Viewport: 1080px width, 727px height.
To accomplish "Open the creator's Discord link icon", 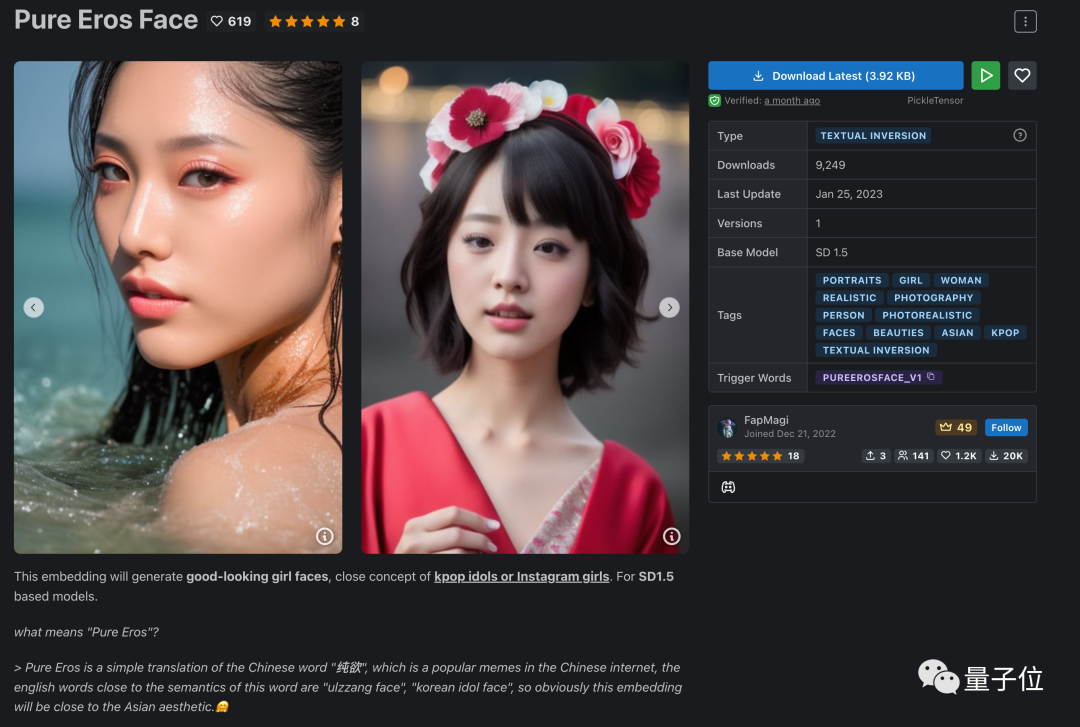I will pyautogui.click(x=728, y=487).
